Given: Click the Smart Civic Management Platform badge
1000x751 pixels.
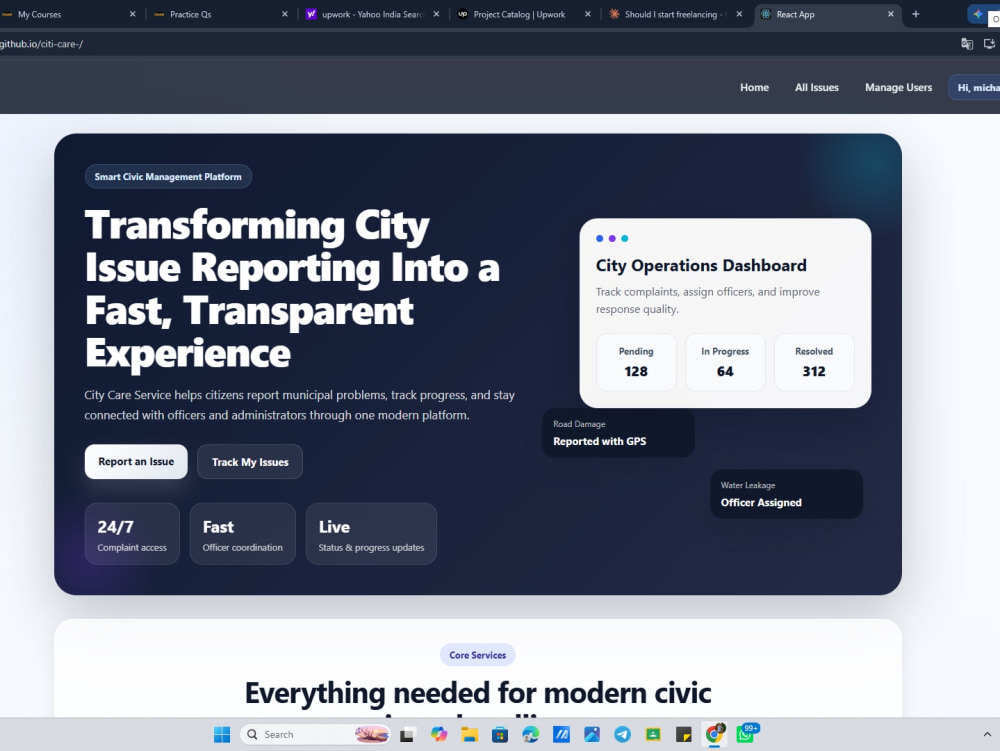Looking at the screenshot, I should point(168,177).
